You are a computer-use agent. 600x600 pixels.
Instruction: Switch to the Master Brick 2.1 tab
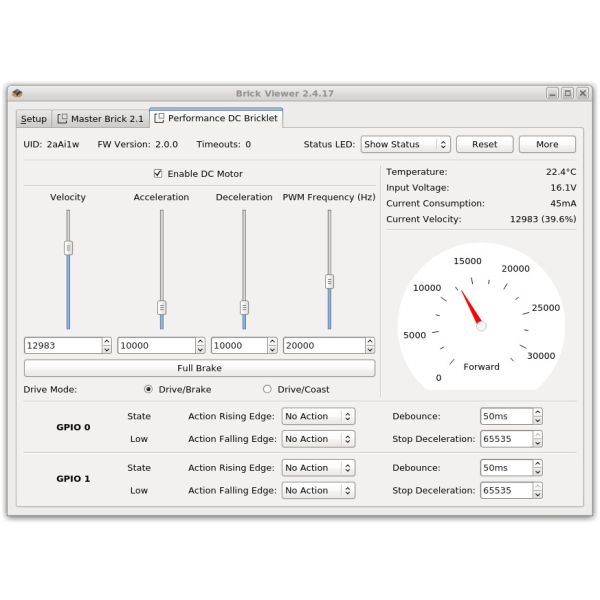[x=100, y=119]
